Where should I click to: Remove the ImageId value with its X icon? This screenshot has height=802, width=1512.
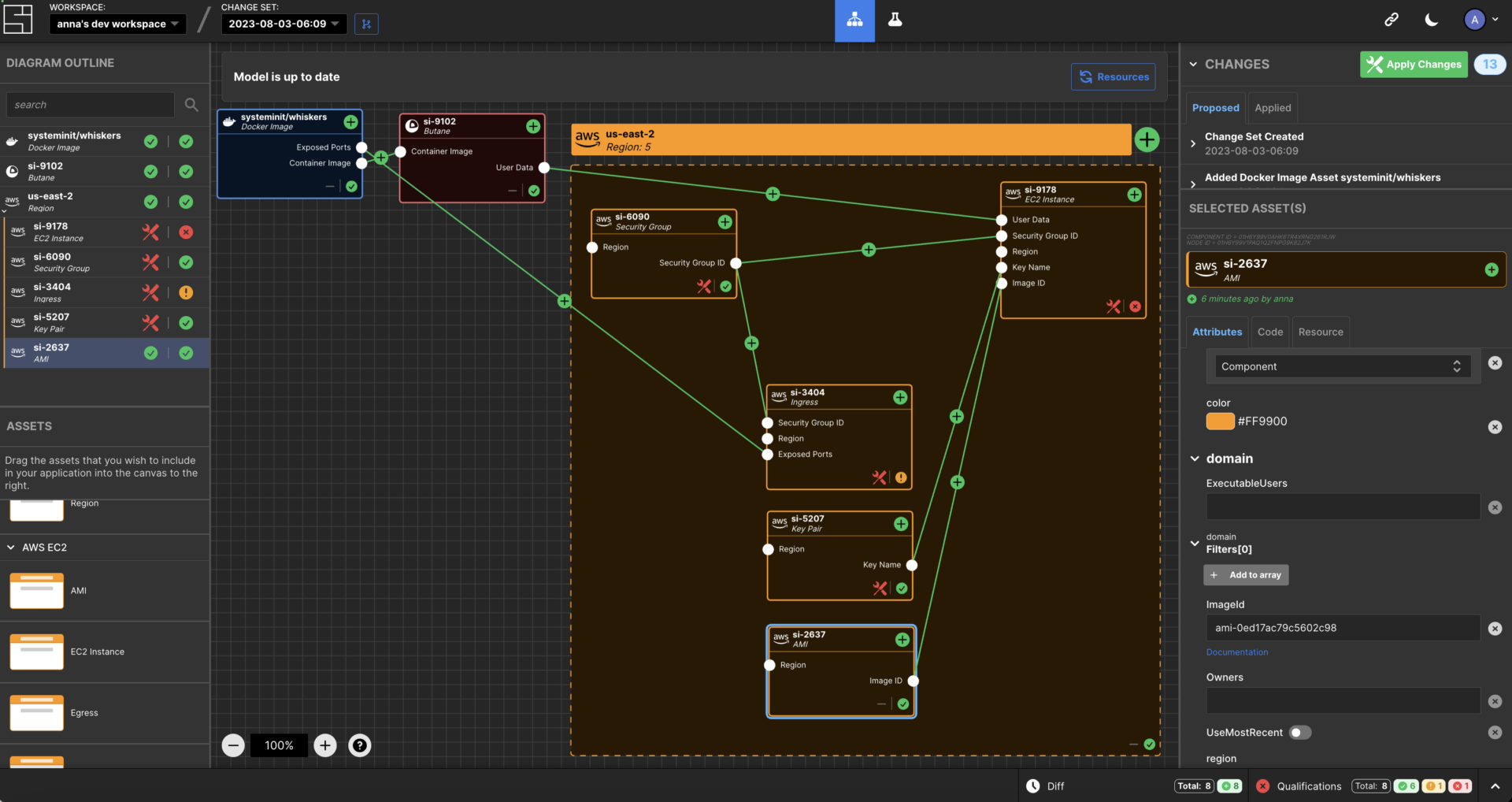pos(1495,628)
